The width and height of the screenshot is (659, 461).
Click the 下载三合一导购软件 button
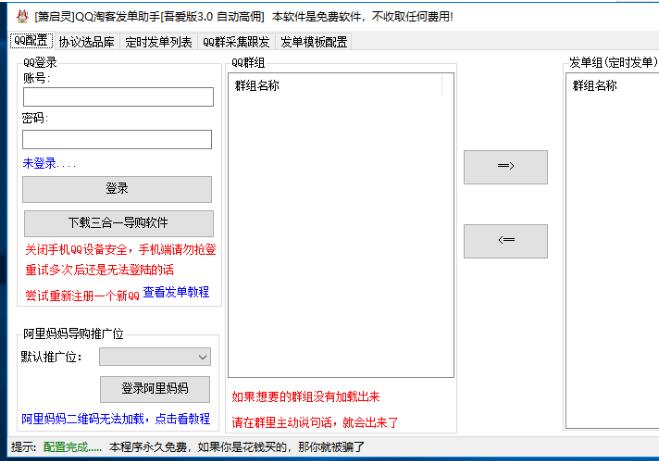(119, 223)
